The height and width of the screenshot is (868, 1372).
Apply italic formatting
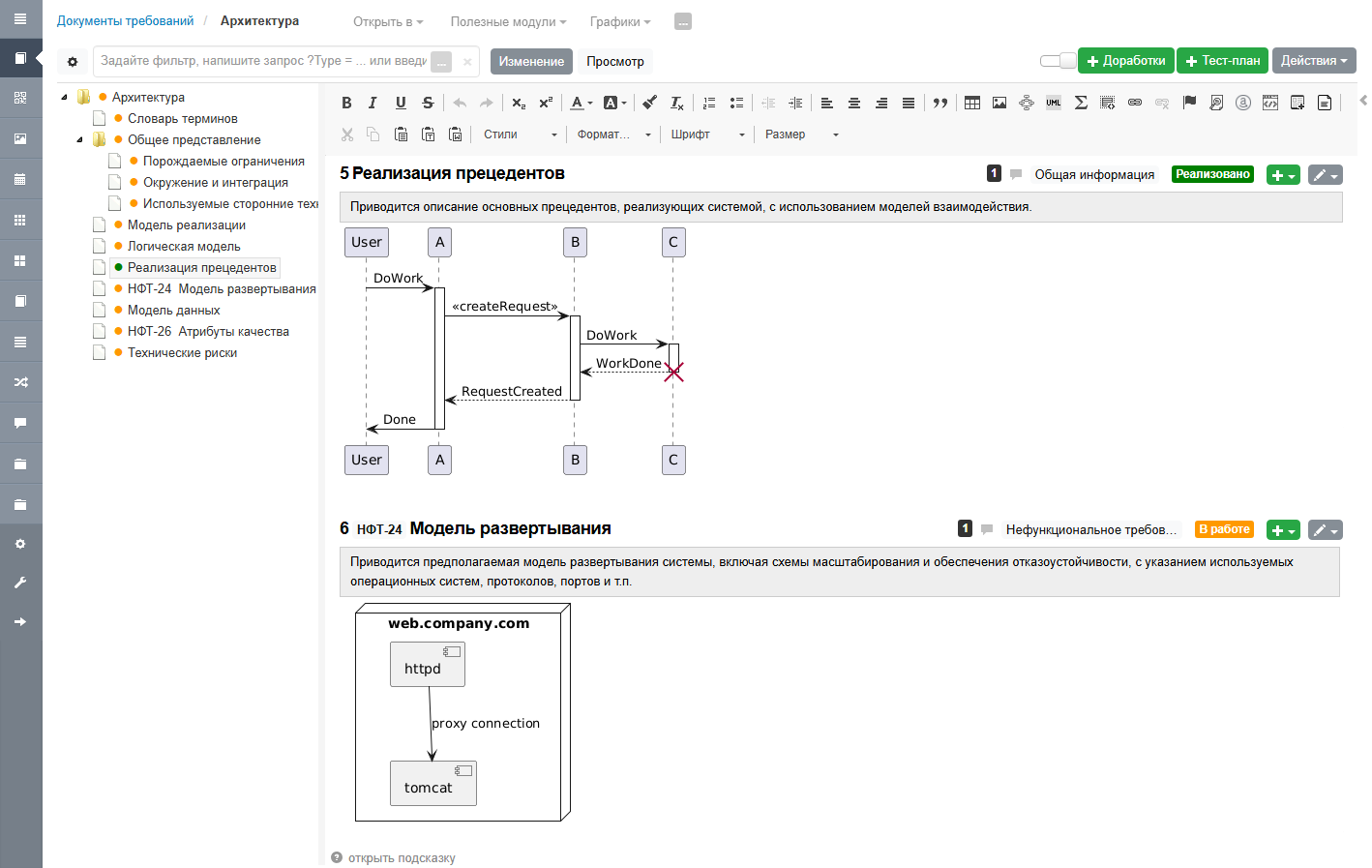click(373, 103)
